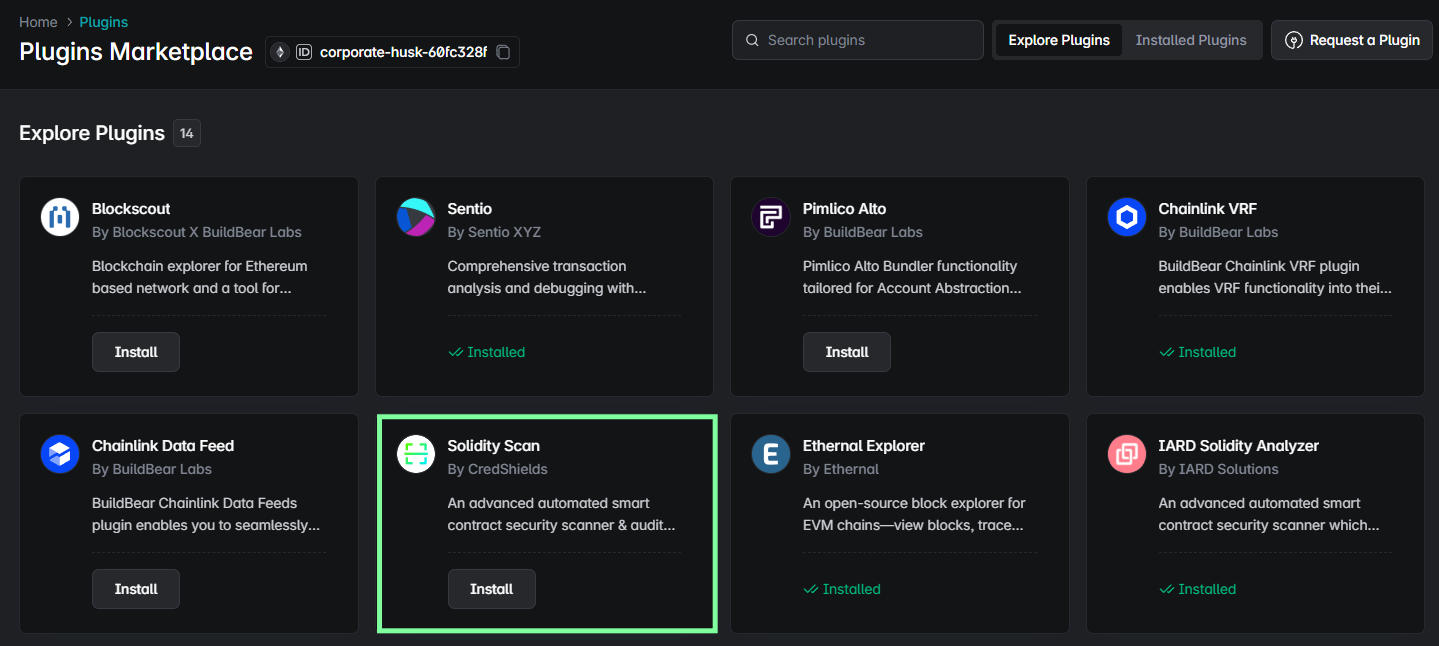
Task: Click the Chainlink Data Feed logo
Action: (x=60, y=454)
